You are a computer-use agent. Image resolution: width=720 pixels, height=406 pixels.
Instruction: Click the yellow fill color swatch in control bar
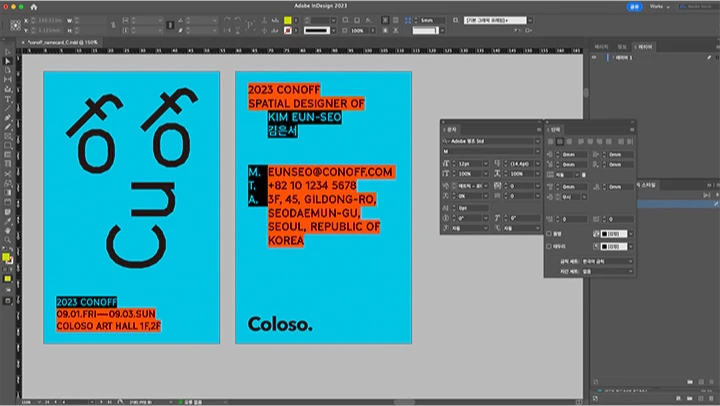pyautogui.click(x=288, y=20)
